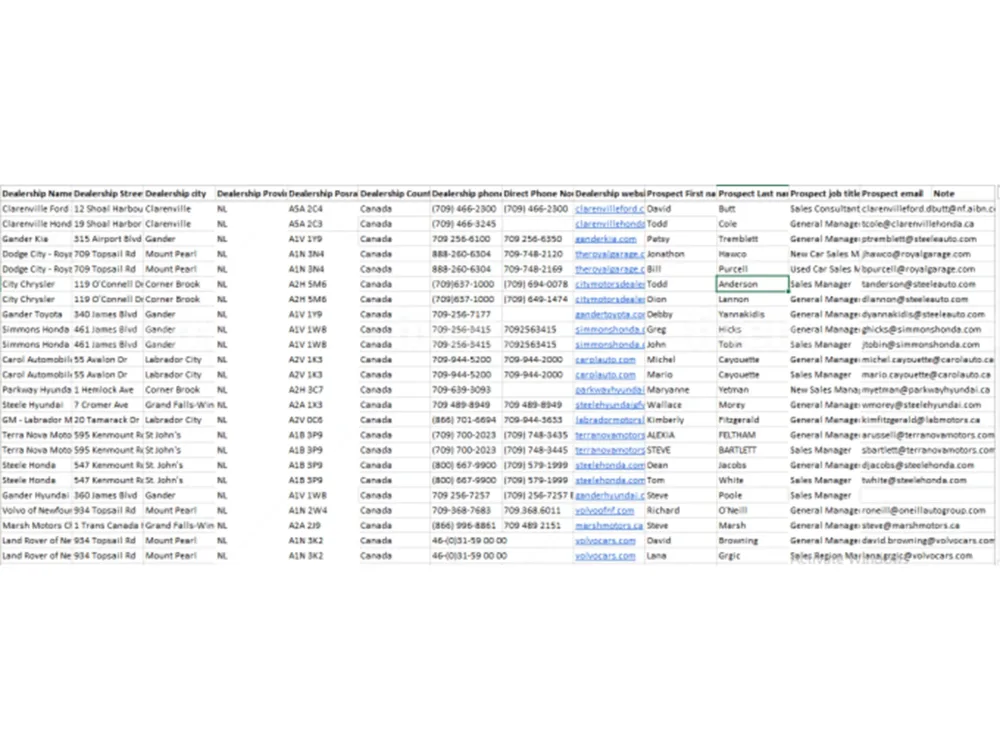Select the 'Purcell' last name cell
This screenshot has height=750, width=1000.
(x=753, y=269)
